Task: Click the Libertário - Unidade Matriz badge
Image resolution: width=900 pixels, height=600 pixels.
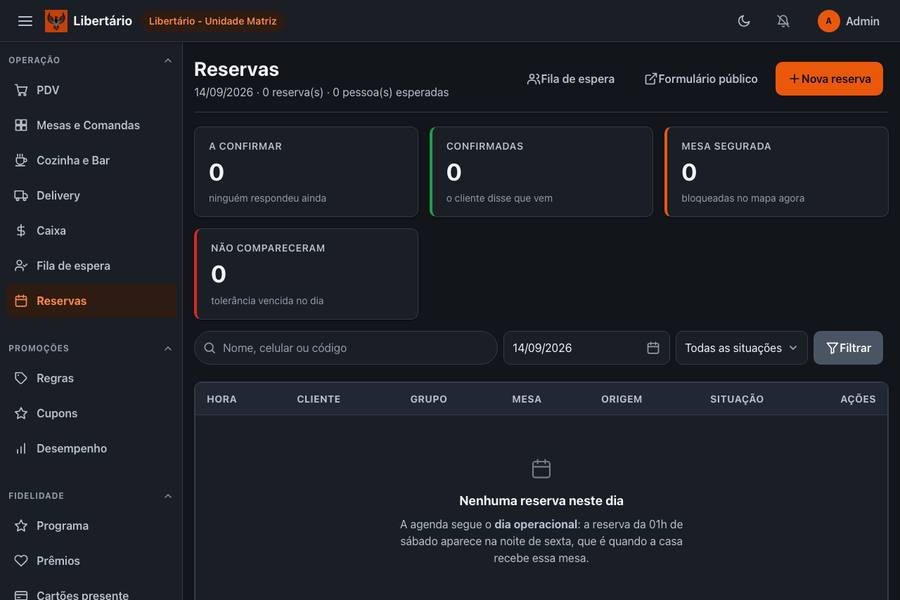Action: (212, 21)
